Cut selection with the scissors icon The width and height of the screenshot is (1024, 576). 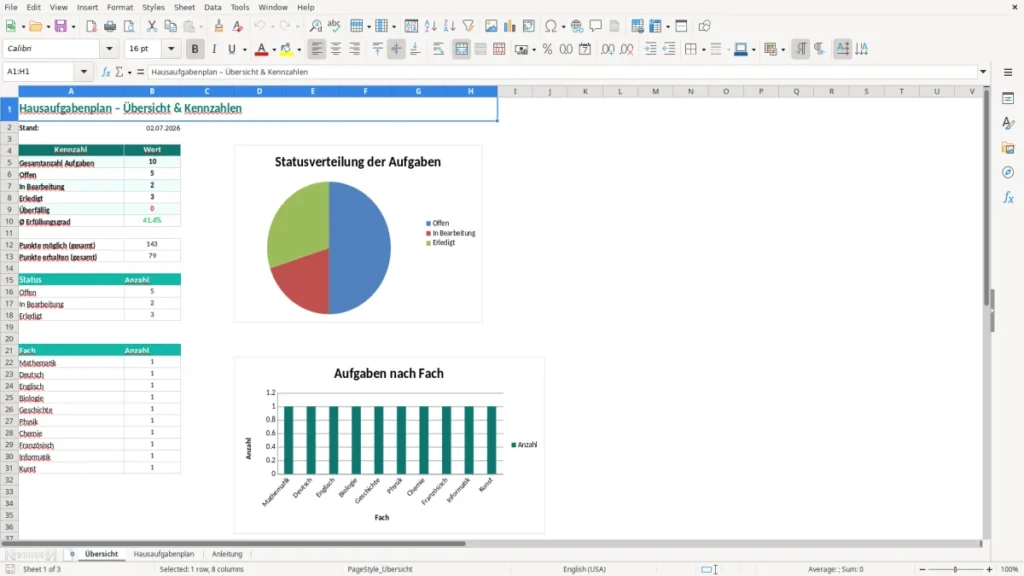point(152,26)
